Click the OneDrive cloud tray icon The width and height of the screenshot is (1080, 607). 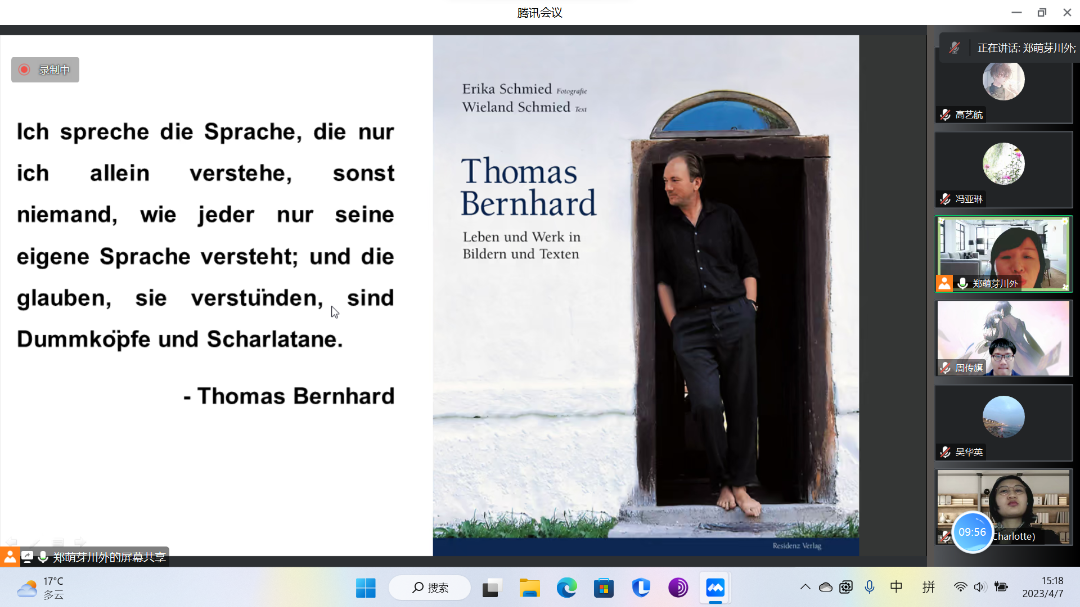click(x=825, y=587)
